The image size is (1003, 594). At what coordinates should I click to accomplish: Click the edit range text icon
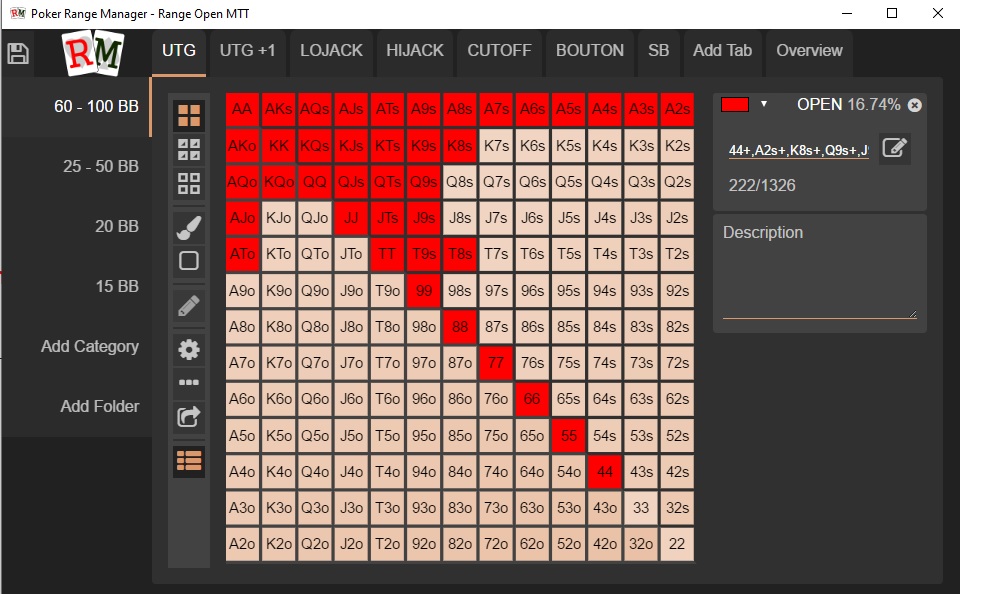coord(895,148)
